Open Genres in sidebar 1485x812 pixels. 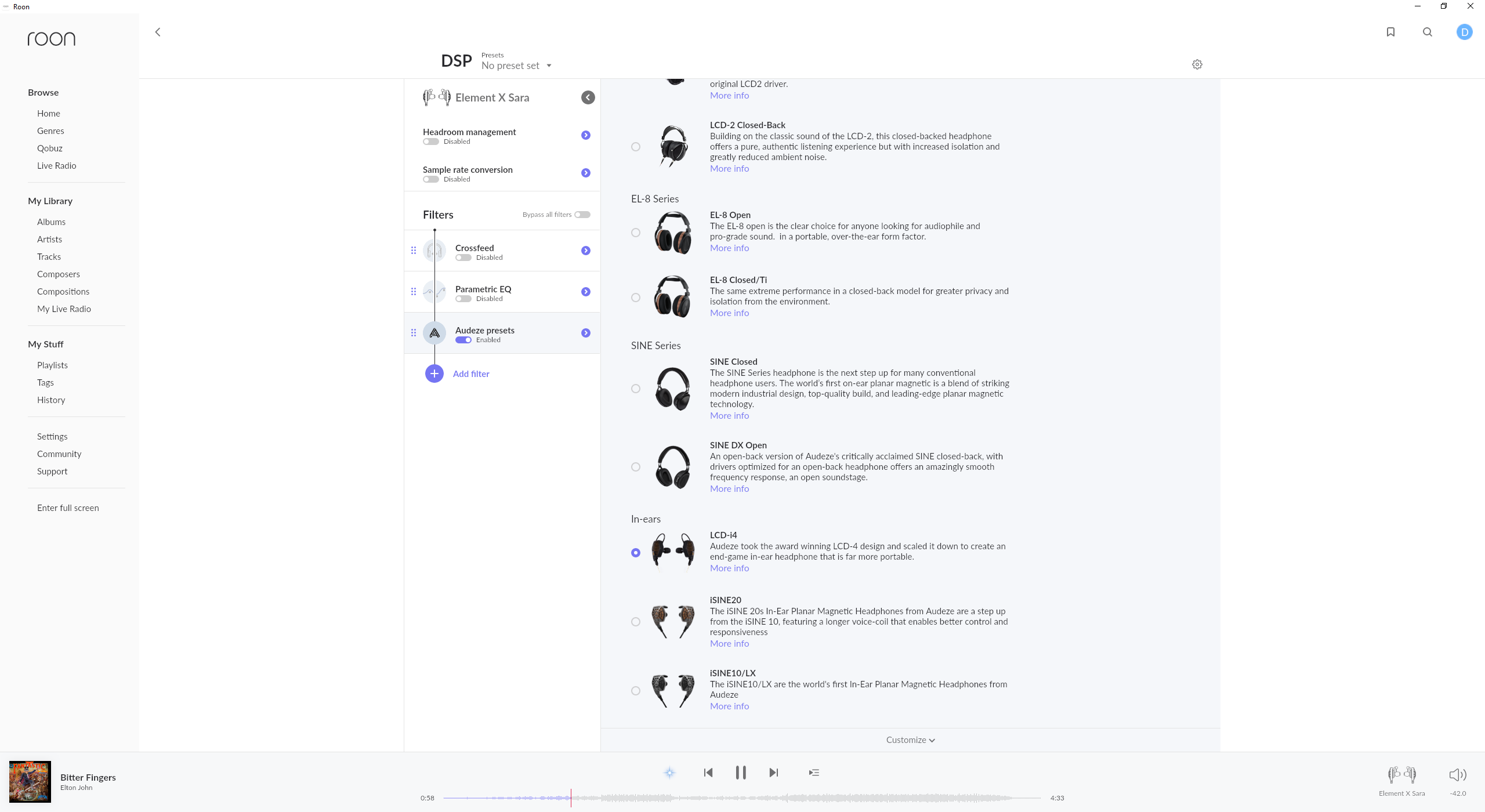click(x=50, y=131)
